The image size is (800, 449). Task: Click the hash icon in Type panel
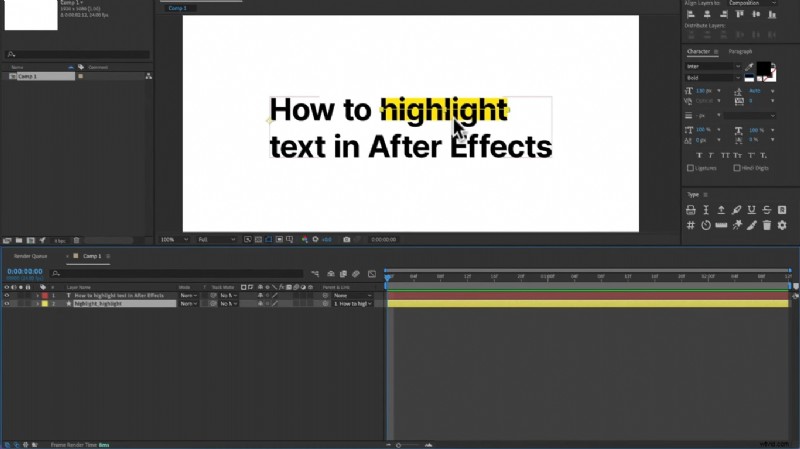[x=690, y=225]
